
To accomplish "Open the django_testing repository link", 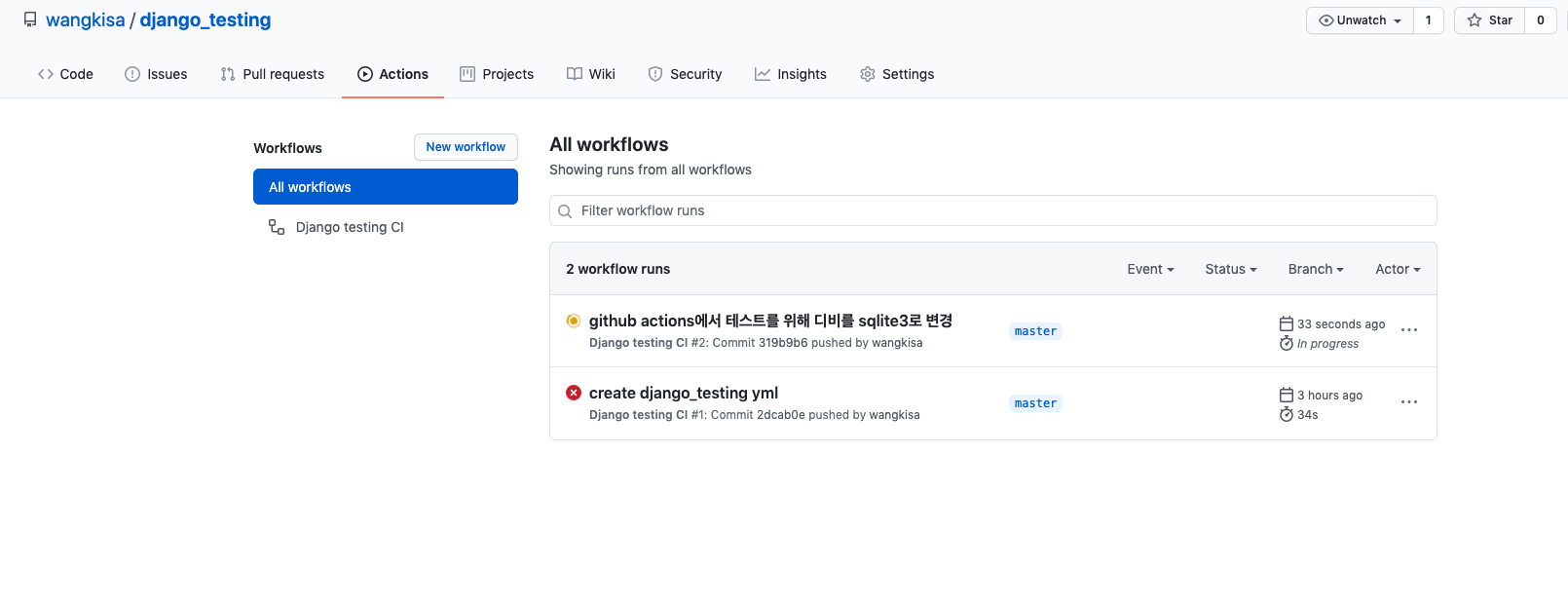I will click(x=205, y=19).
